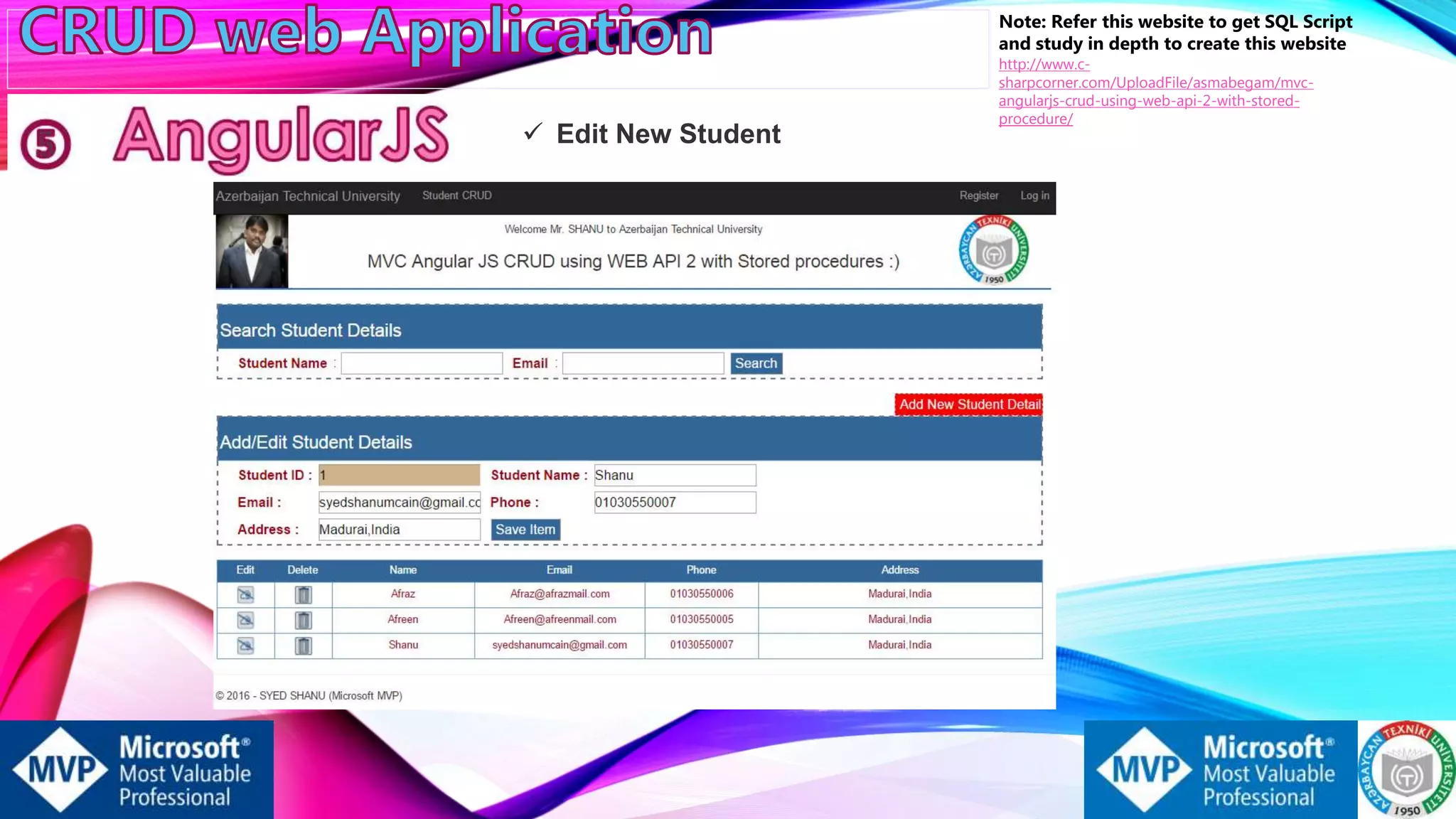This screenshot has width=1456, height=819.
Task: Click the 2016 SYED SHANU footer text
Action: pyautogui.click(x=309, y=696)
